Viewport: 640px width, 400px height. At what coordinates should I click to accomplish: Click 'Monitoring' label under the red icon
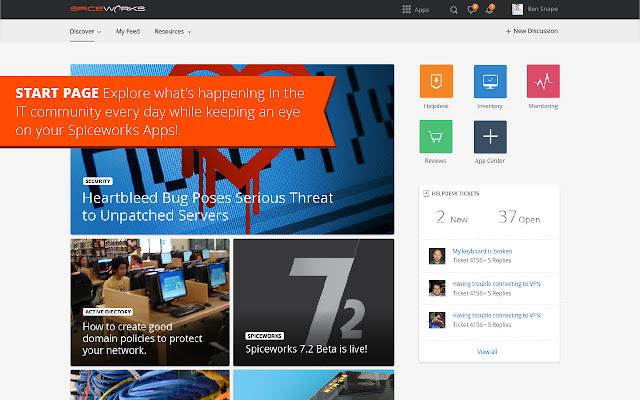coord(543,106)
